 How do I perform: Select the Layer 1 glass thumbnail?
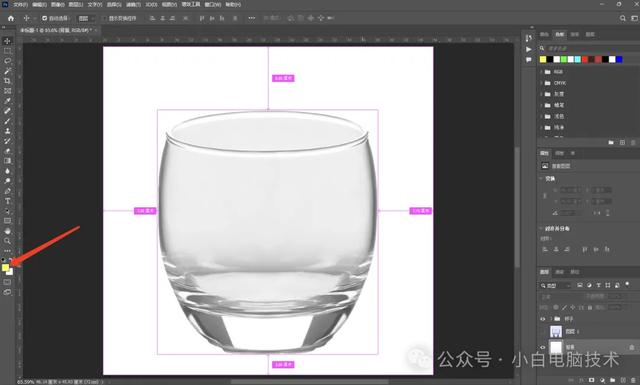coord(556,331)
